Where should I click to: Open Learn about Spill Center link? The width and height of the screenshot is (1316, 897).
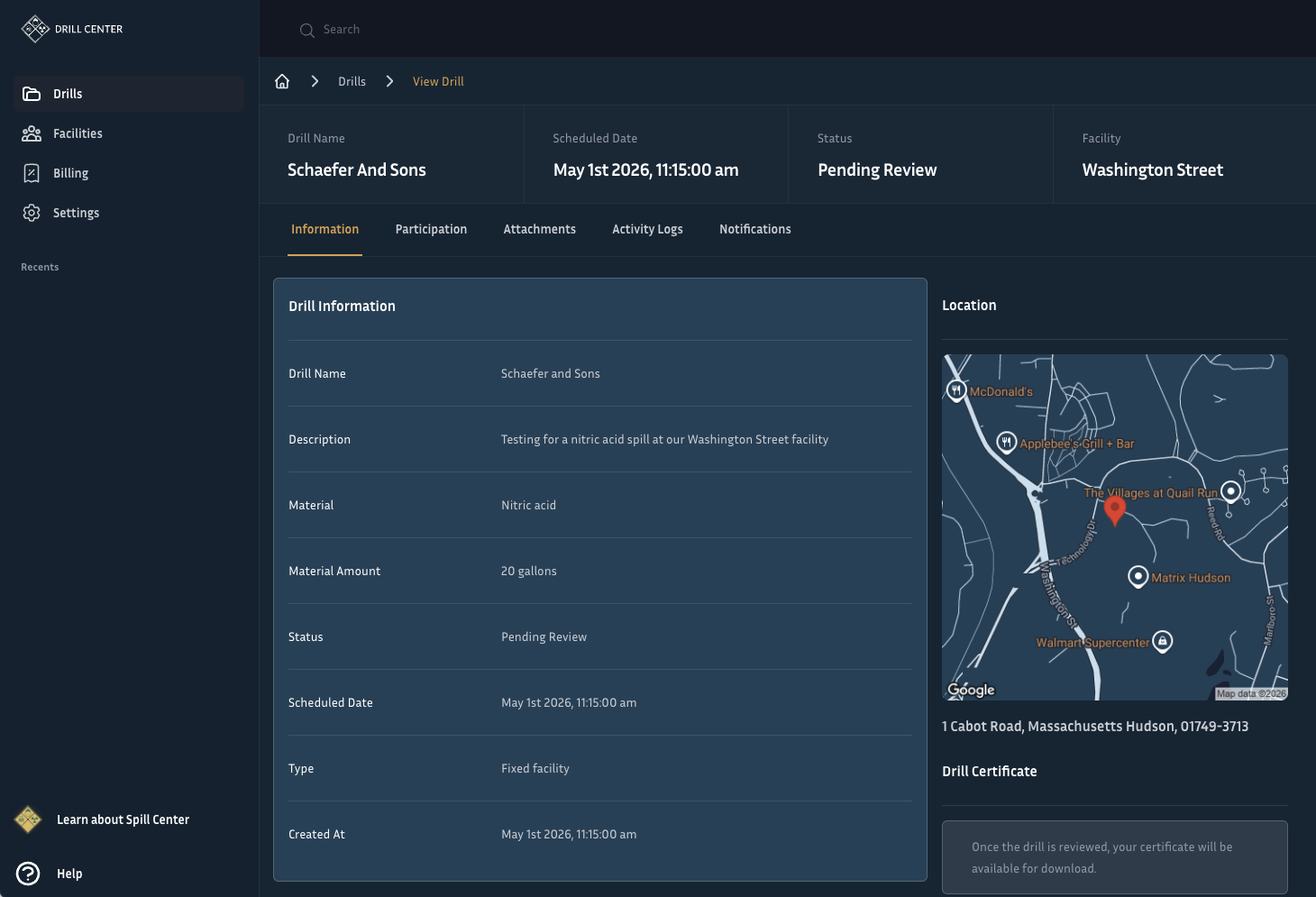point(123,819)
